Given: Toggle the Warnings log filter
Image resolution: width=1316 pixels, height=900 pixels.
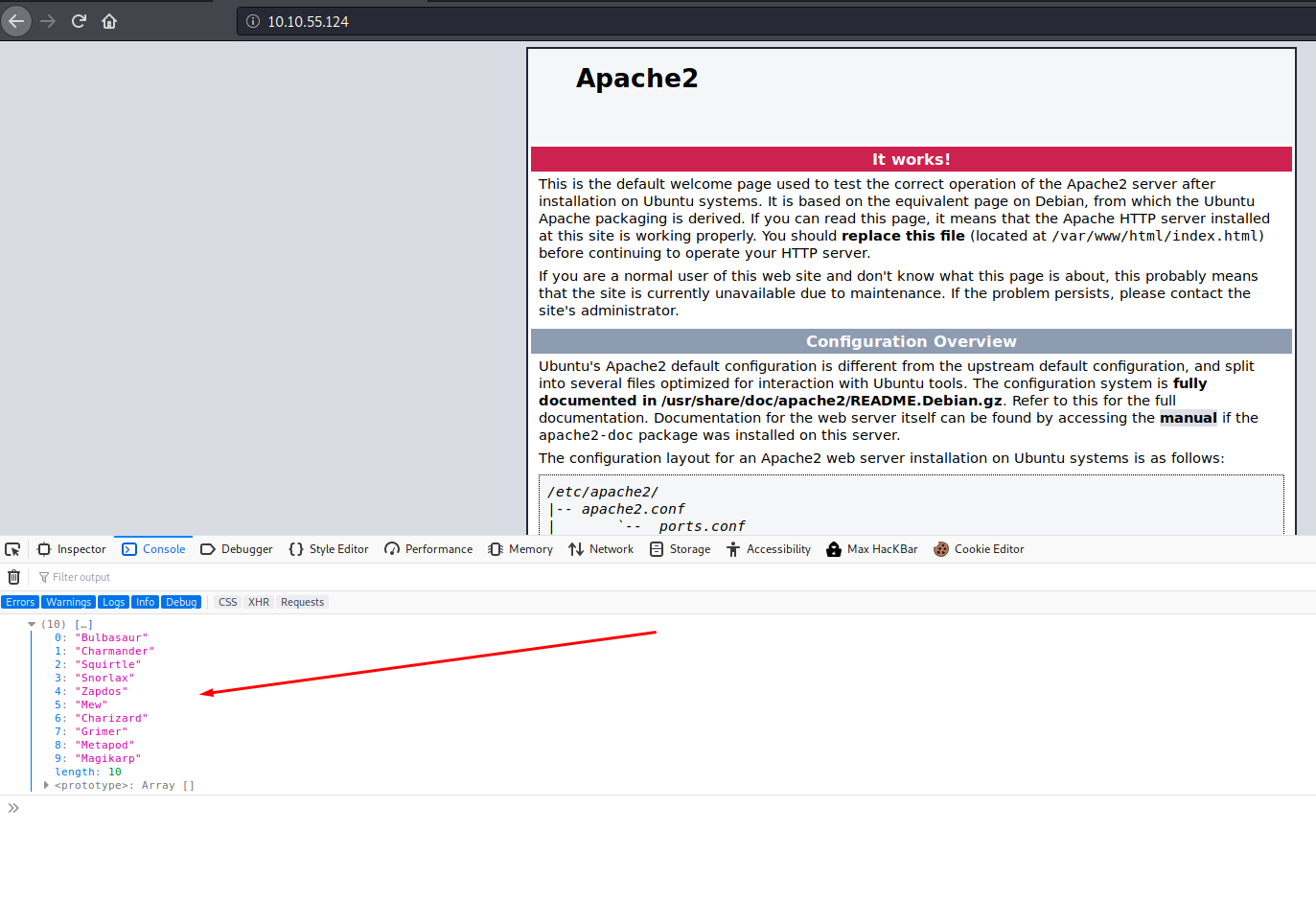Looking at the screenshot, I should [68, 601].
